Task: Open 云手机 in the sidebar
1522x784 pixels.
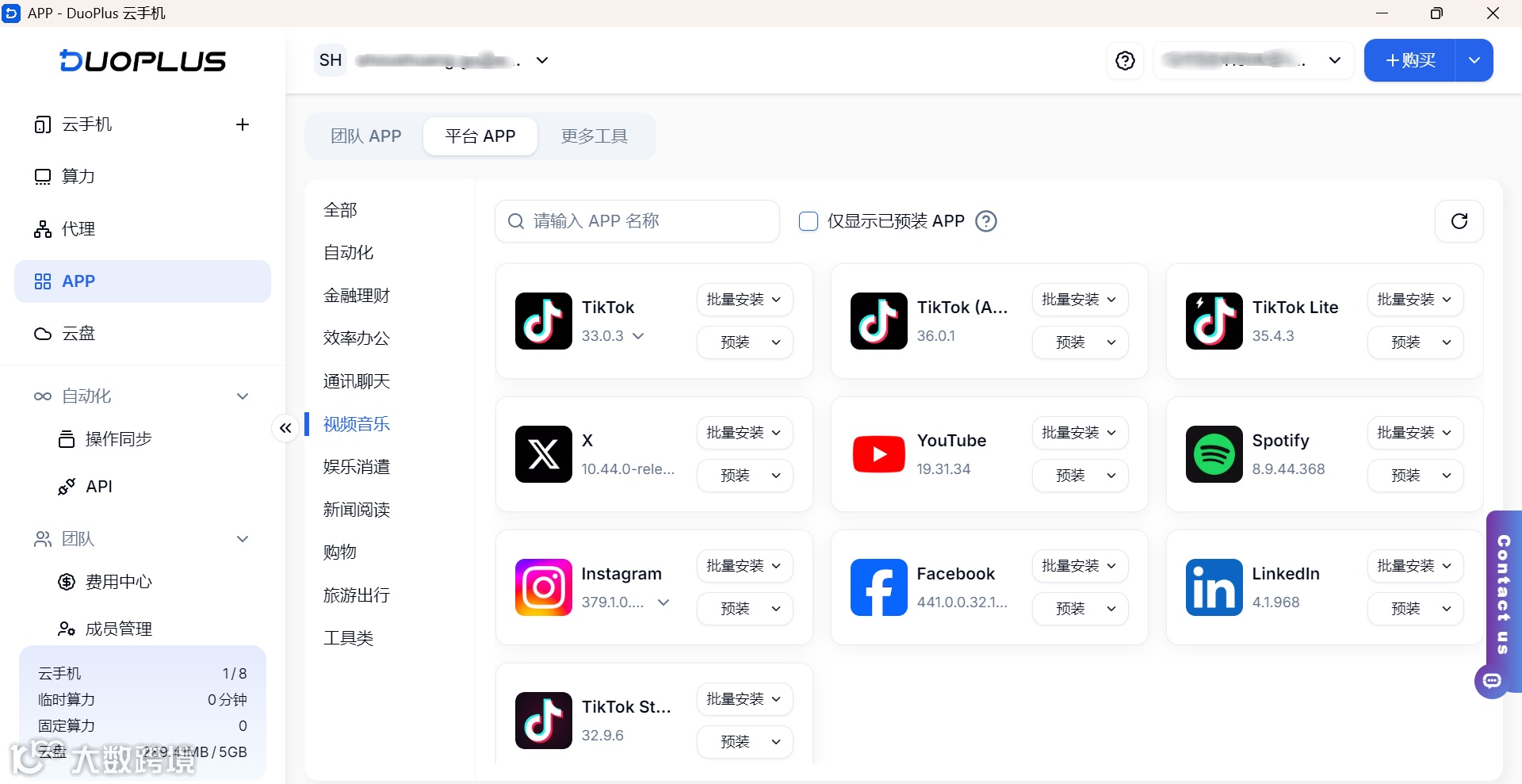Action: 87,124
